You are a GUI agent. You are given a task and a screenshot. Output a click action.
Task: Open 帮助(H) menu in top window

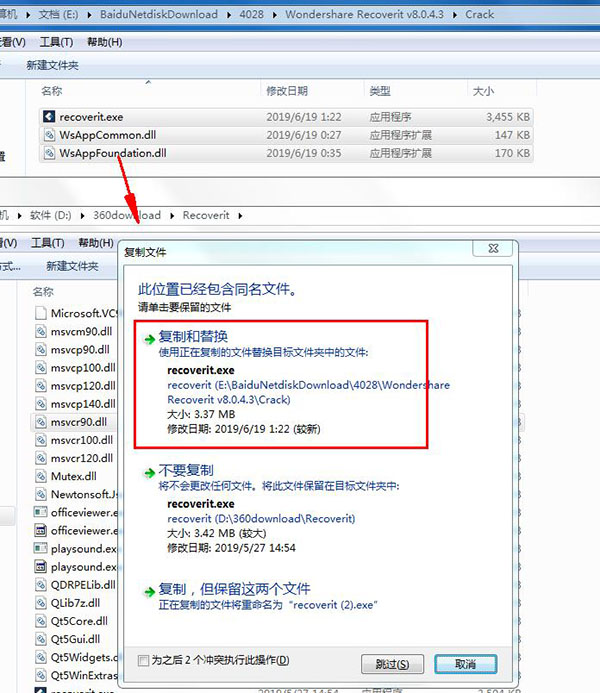[105, 42]
